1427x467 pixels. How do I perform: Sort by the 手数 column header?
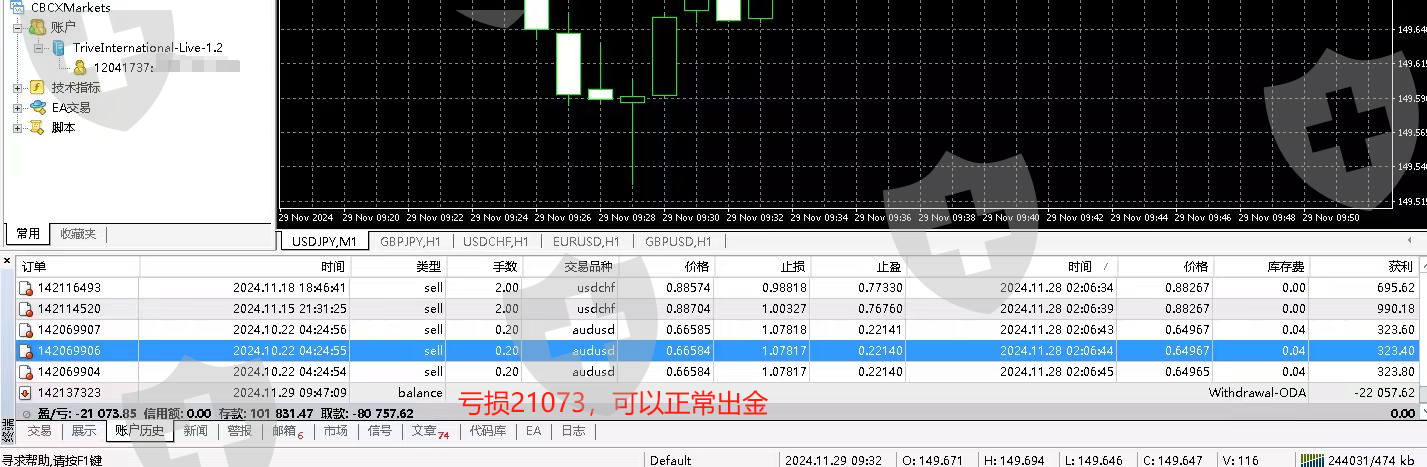click(x=484, y=267)
